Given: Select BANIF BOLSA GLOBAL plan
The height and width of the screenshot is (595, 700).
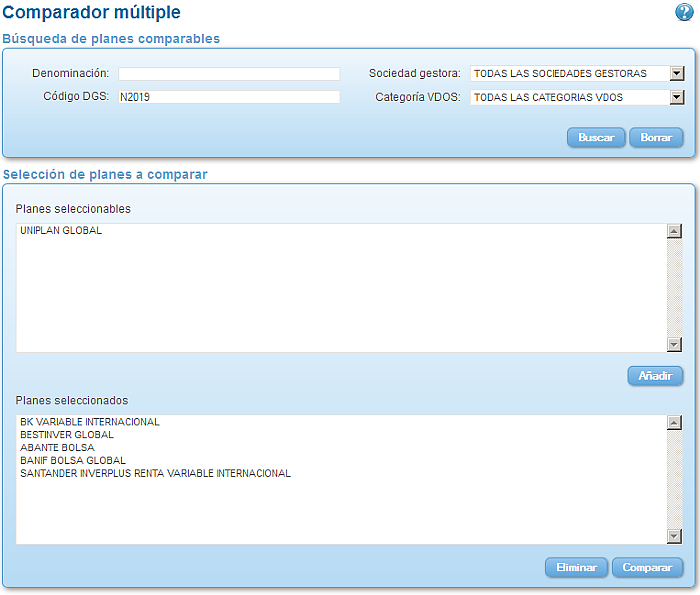Looking at the screenshot, I should tap(73, 460).
